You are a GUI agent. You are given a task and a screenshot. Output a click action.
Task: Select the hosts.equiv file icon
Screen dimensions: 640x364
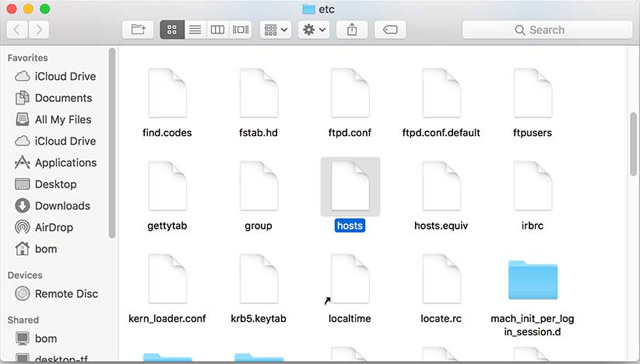(441, 186)
